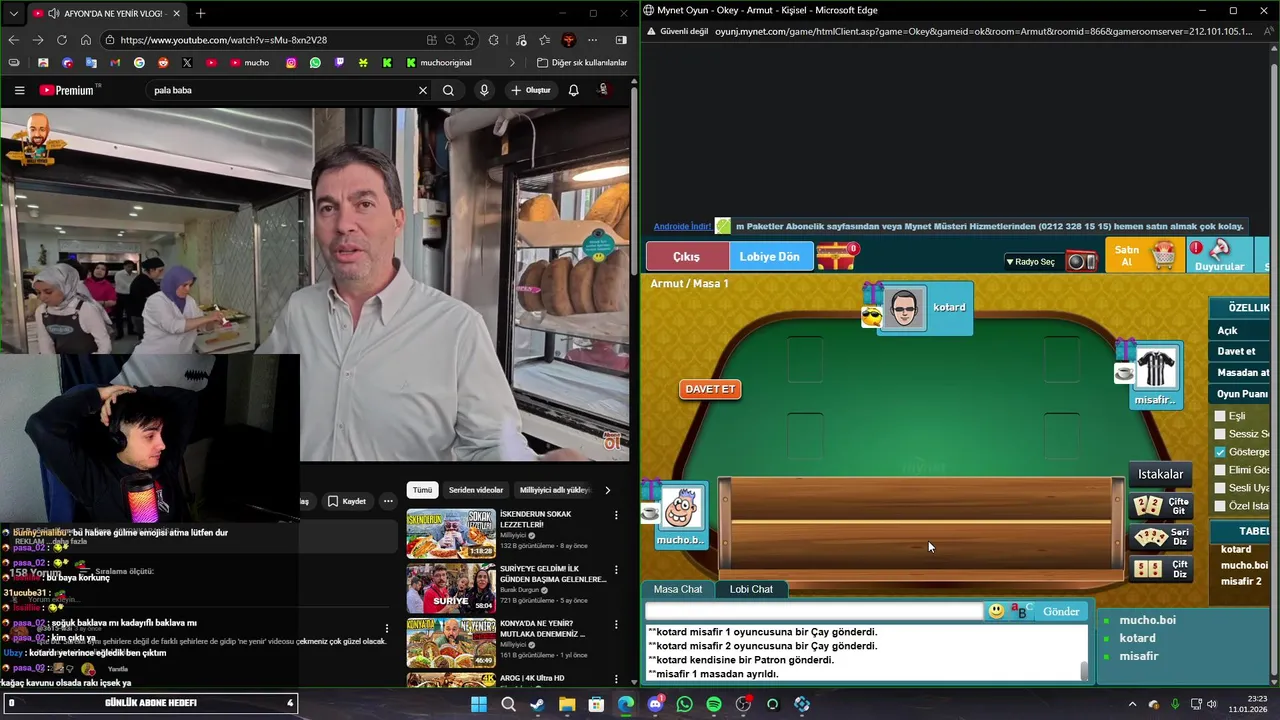Click the YouTube Oluştur button
This screenshot has height=720, width=1280.
[x=531, y=90]
